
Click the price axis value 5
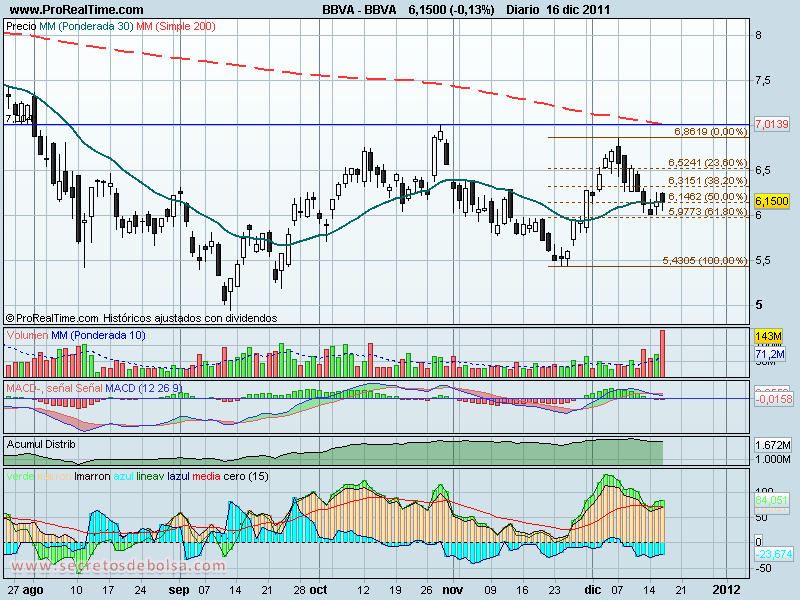pos(759,305)
